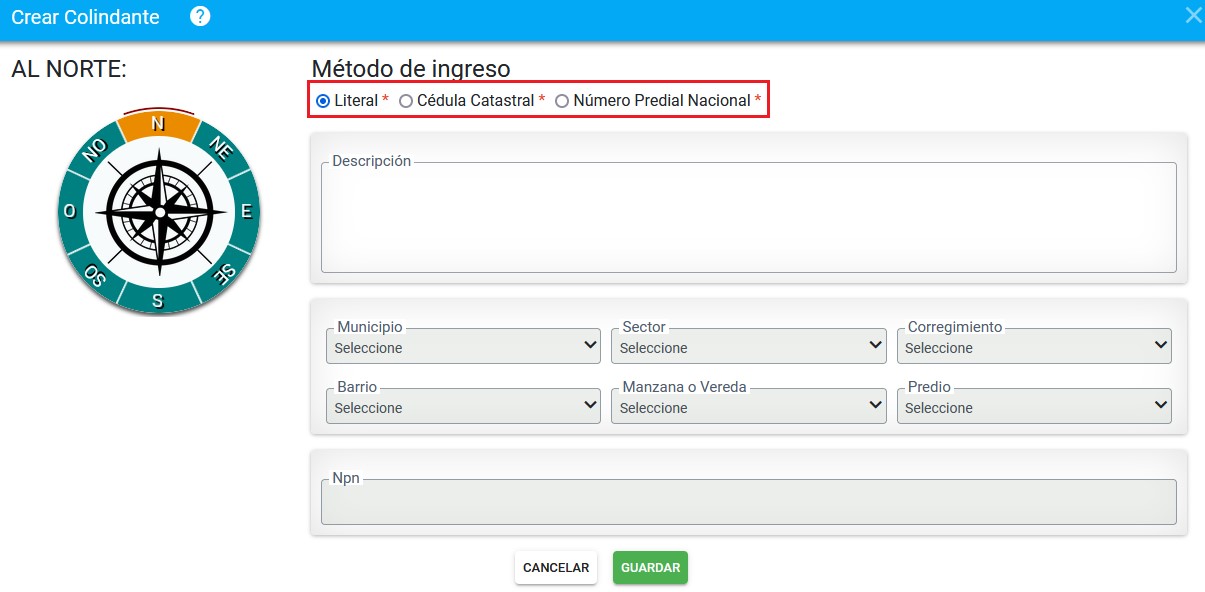Expand the Sector dropdown list

748,346
